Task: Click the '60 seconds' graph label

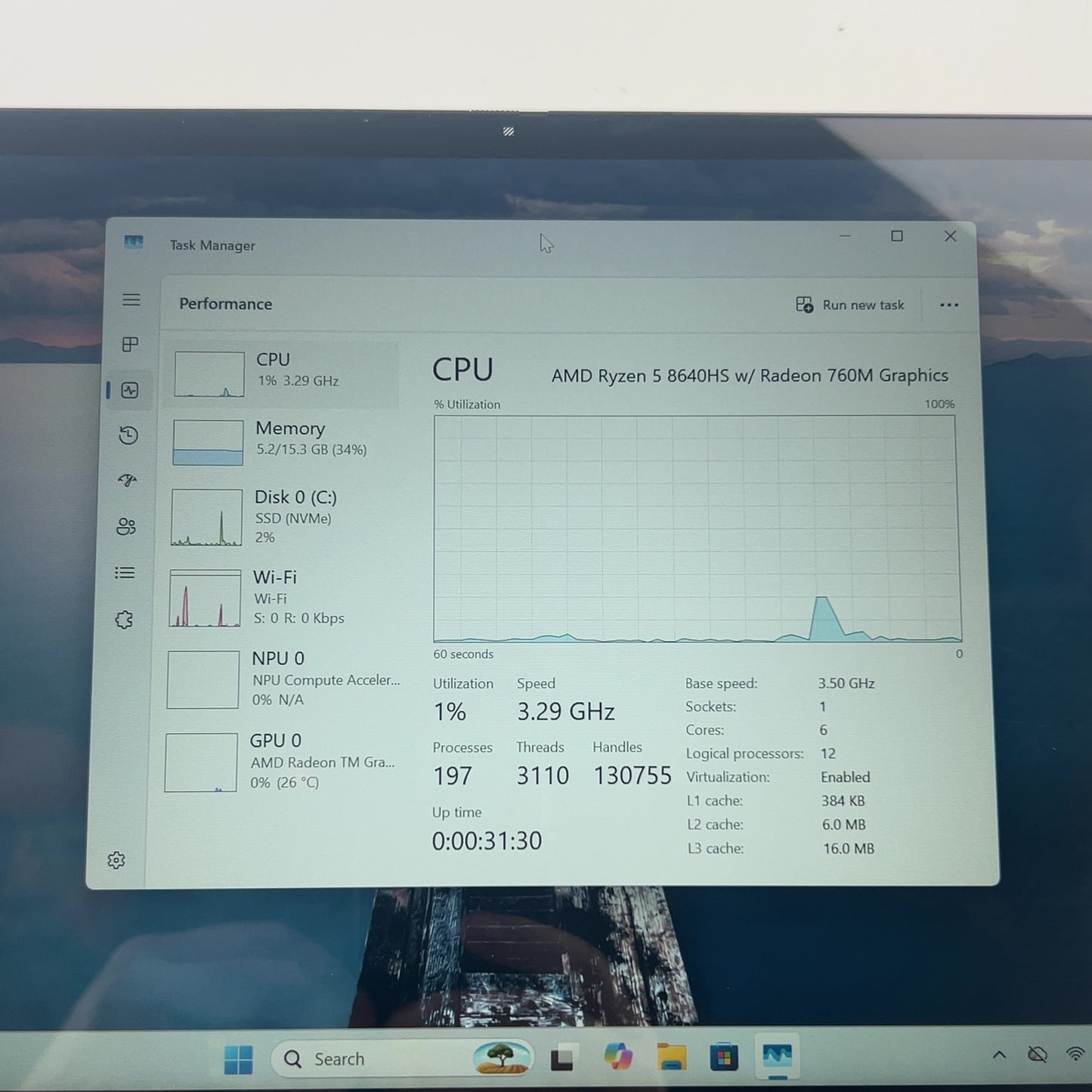Action: tap(463, 654)
